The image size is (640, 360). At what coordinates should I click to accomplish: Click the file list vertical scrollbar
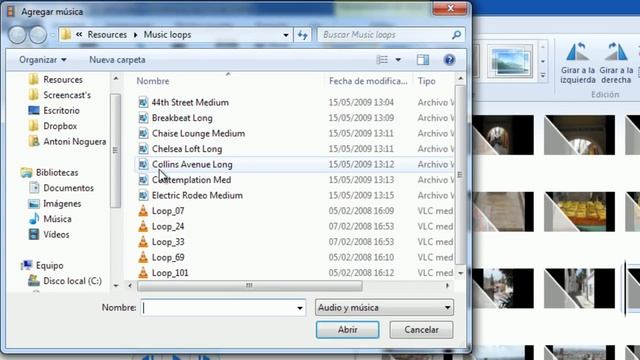tap(460, 175)
